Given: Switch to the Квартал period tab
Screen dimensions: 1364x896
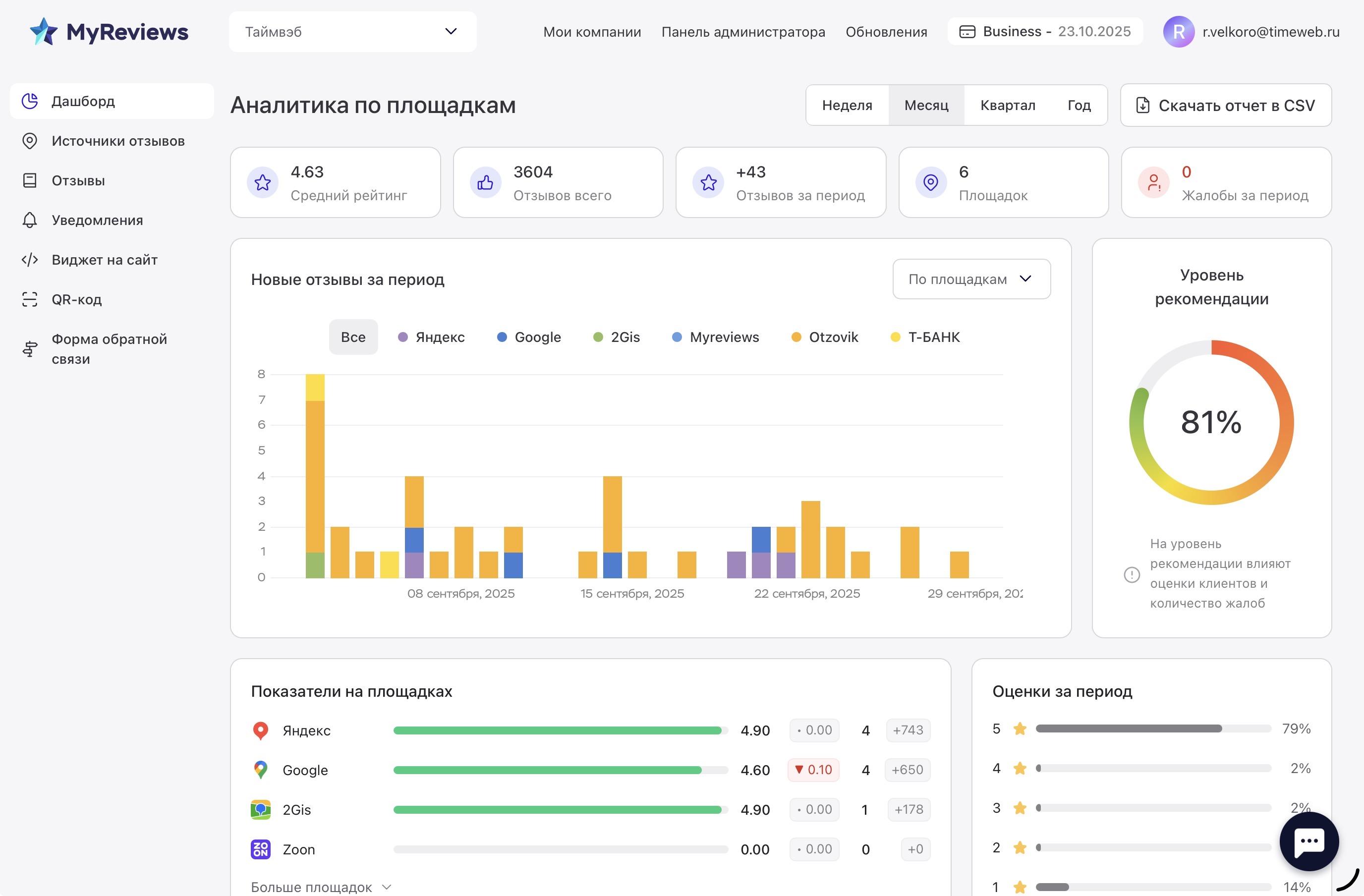Looking at the screenshot, I should pyautogui.click(x=1008, y=105).
